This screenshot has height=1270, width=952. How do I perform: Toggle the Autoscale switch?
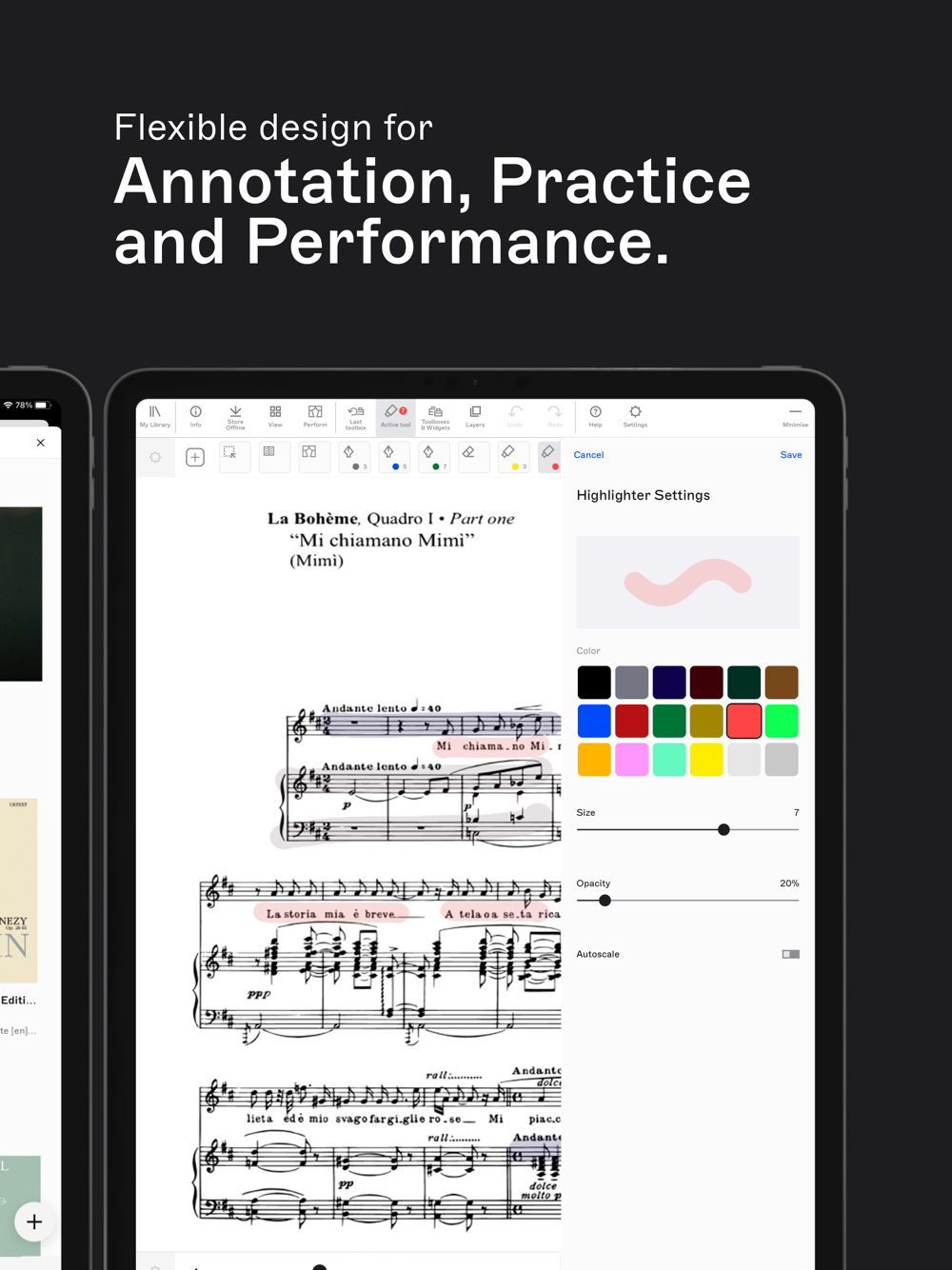(790, 954)
